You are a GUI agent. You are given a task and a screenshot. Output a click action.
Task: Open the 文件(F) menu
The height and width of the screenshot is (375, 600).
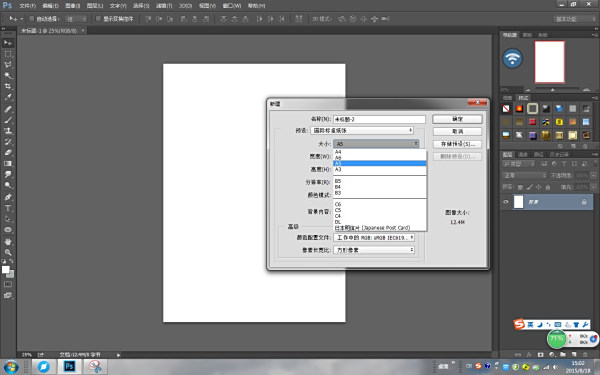point(27,6)
